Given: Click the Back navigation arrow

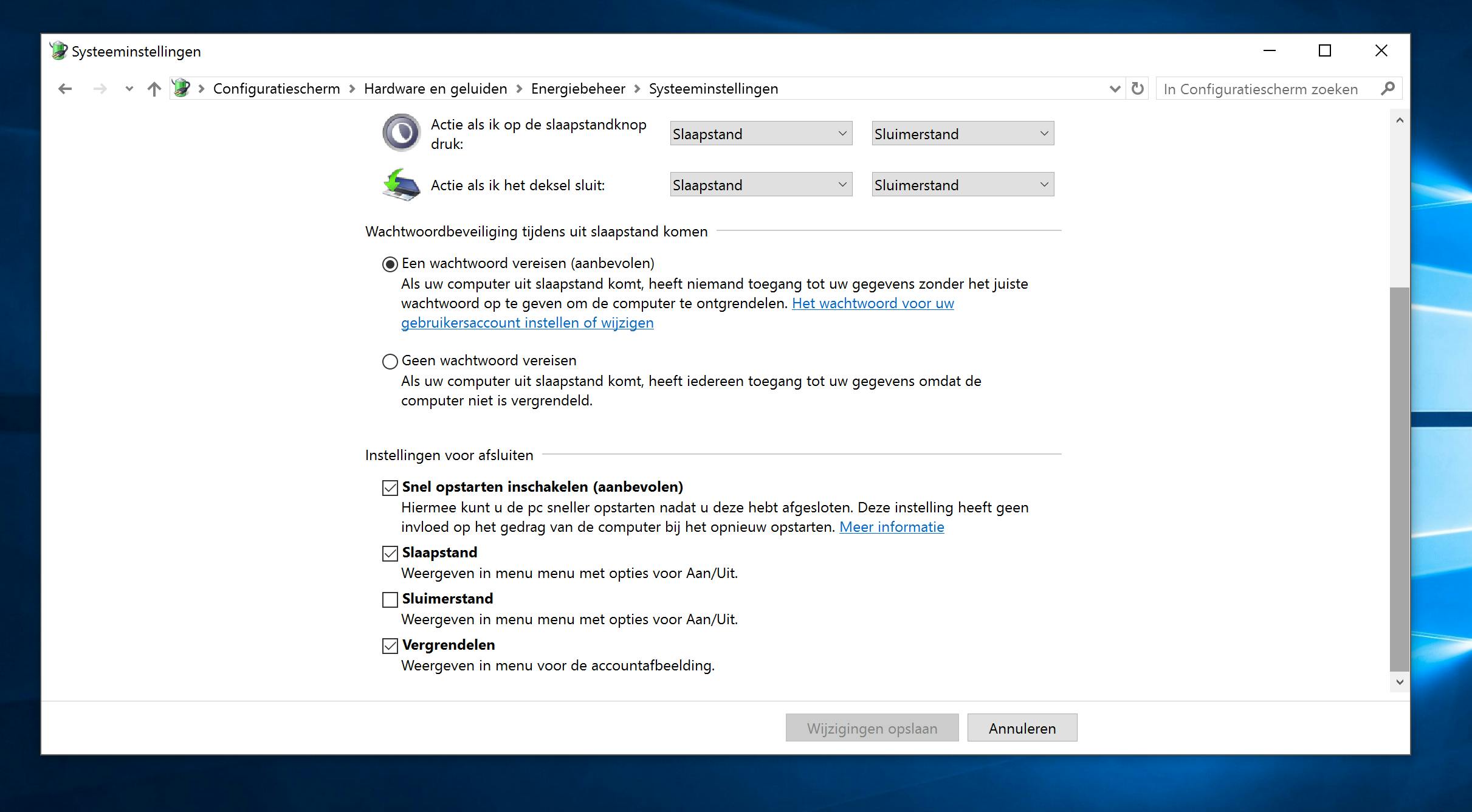Looking at the screenshot, I should [65, 89].
